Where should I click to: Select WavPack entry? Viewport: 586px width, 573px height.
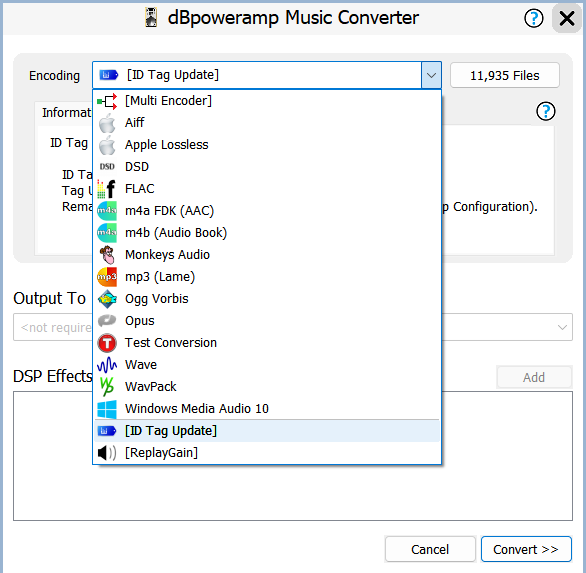pos(267,387)
